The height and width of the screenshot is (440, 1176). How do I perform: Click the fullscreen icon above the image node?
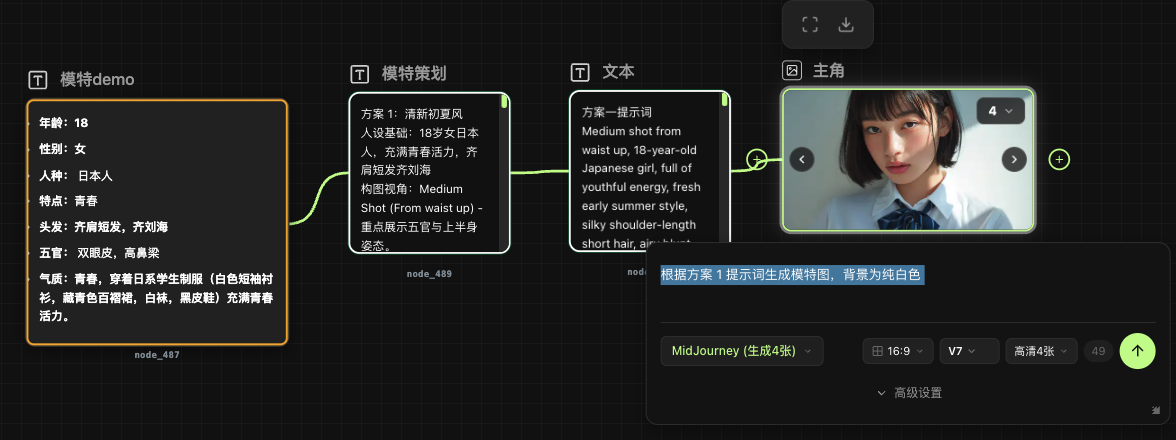tap(811, 25)
